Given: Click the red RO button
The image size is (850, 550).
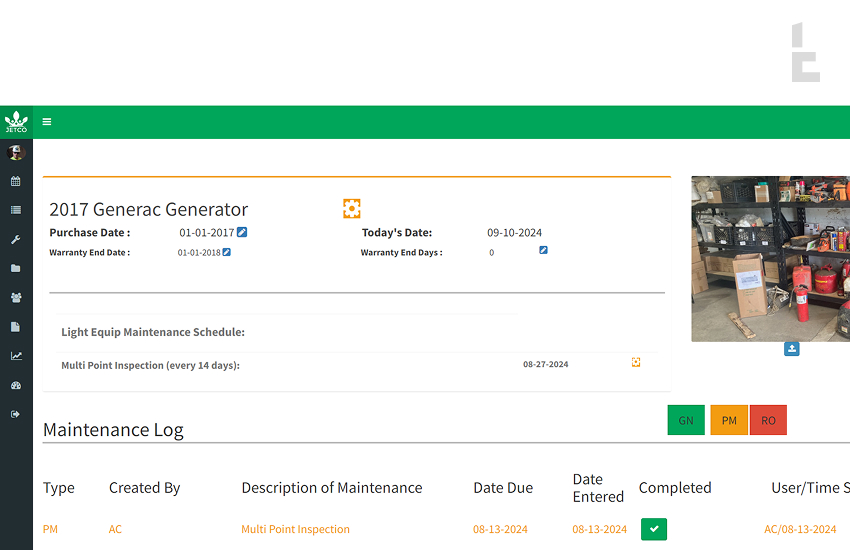Looking at the screenshot, I should pyautogui.click(x=768, y=420).
